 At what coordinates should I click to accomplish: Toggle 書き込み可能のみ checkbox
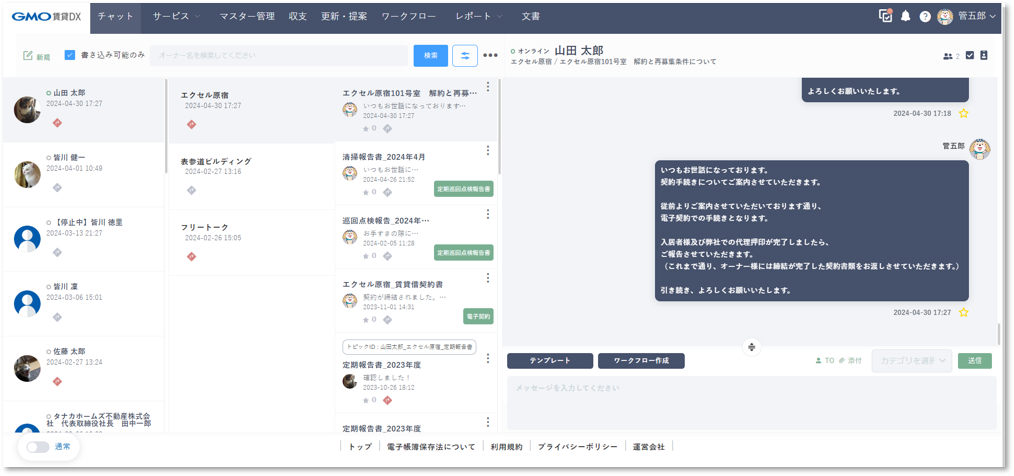coord(70,55)
